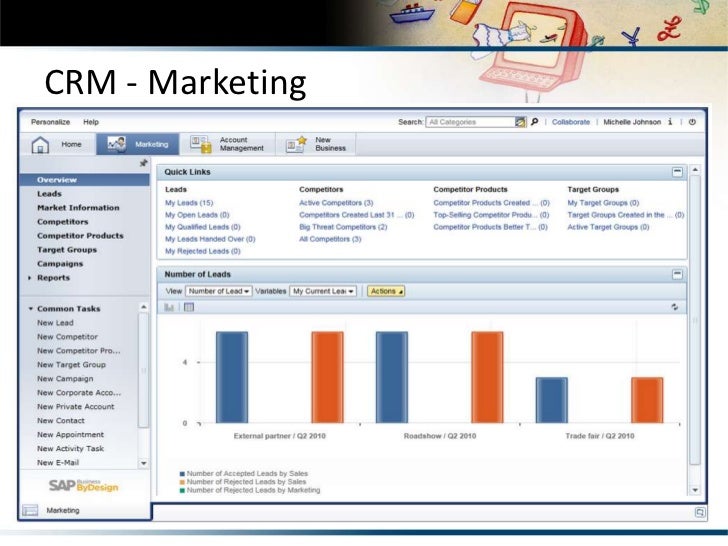Collapse the Common Tasks section

click(31, 308)
